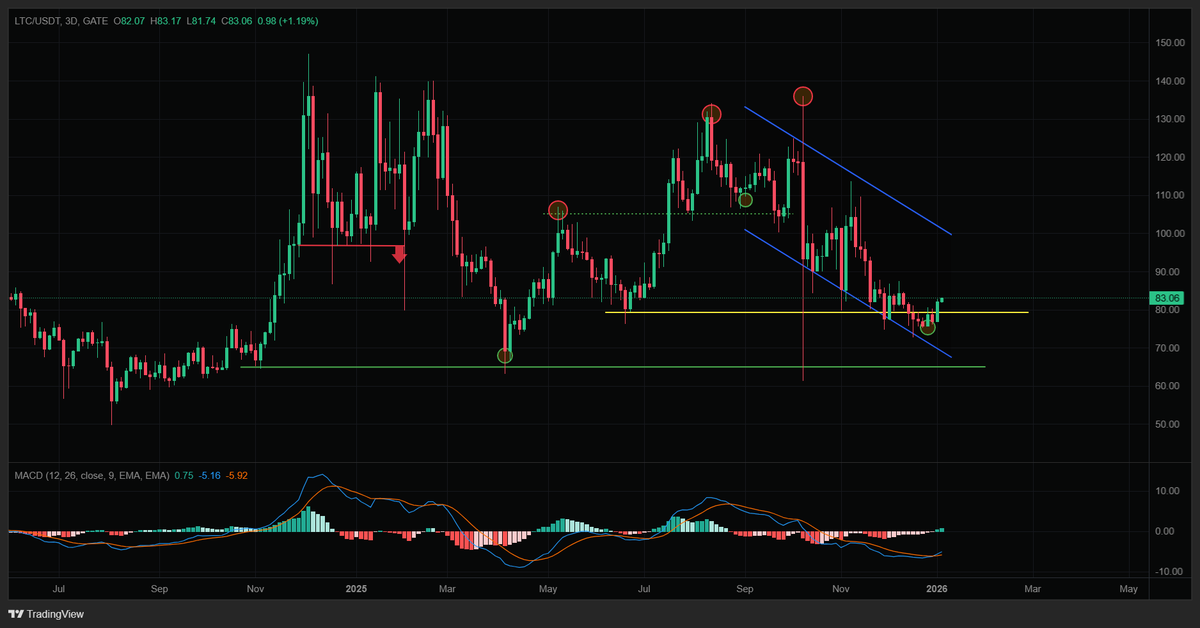Select the red circle on the 136 wick

(803, 96)
